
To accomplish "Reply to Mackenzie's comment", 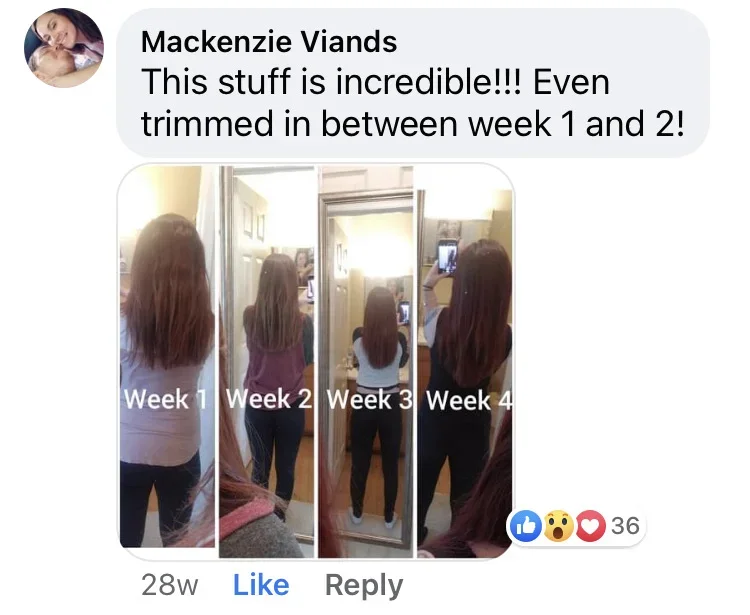I will pyautogui.click(x=364, y=586).
